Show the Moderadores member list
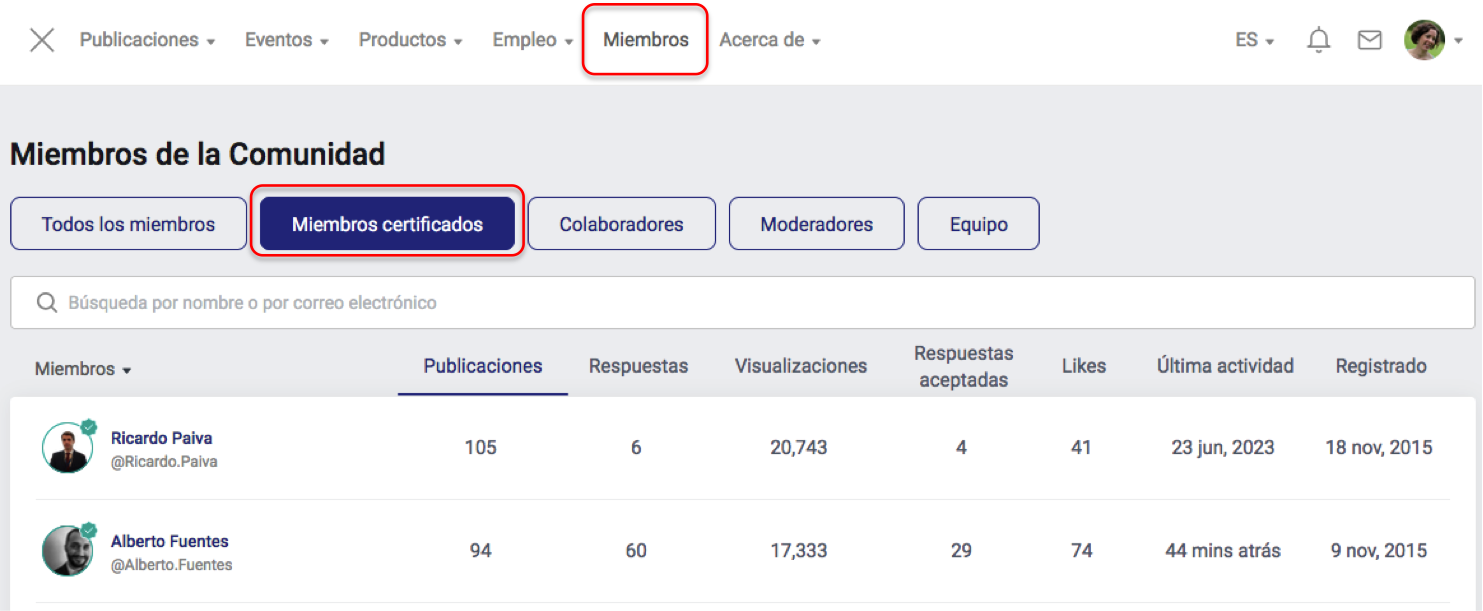The height and width of the screenshot is (611, 1483). coord(816,224)
